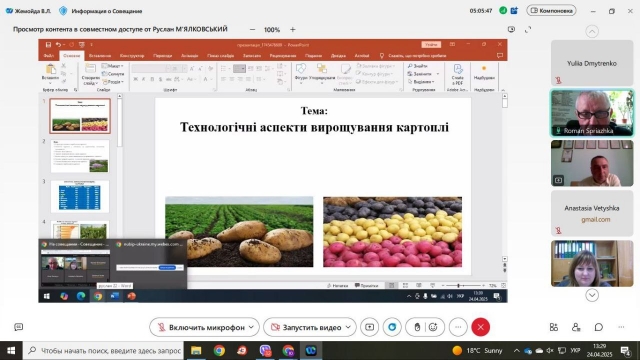Open Google Chrome from the Windows taskbar
640x360 pixels.
click(x=219, y=351)
